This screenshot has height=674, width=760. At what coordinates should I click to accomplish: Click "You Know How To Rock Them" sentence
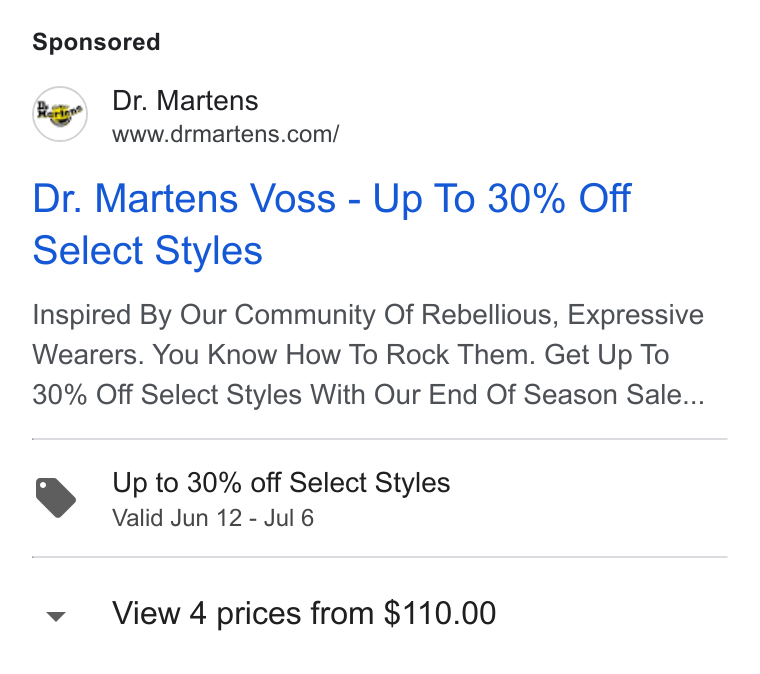pyautogui.click(x=344, y=355)
